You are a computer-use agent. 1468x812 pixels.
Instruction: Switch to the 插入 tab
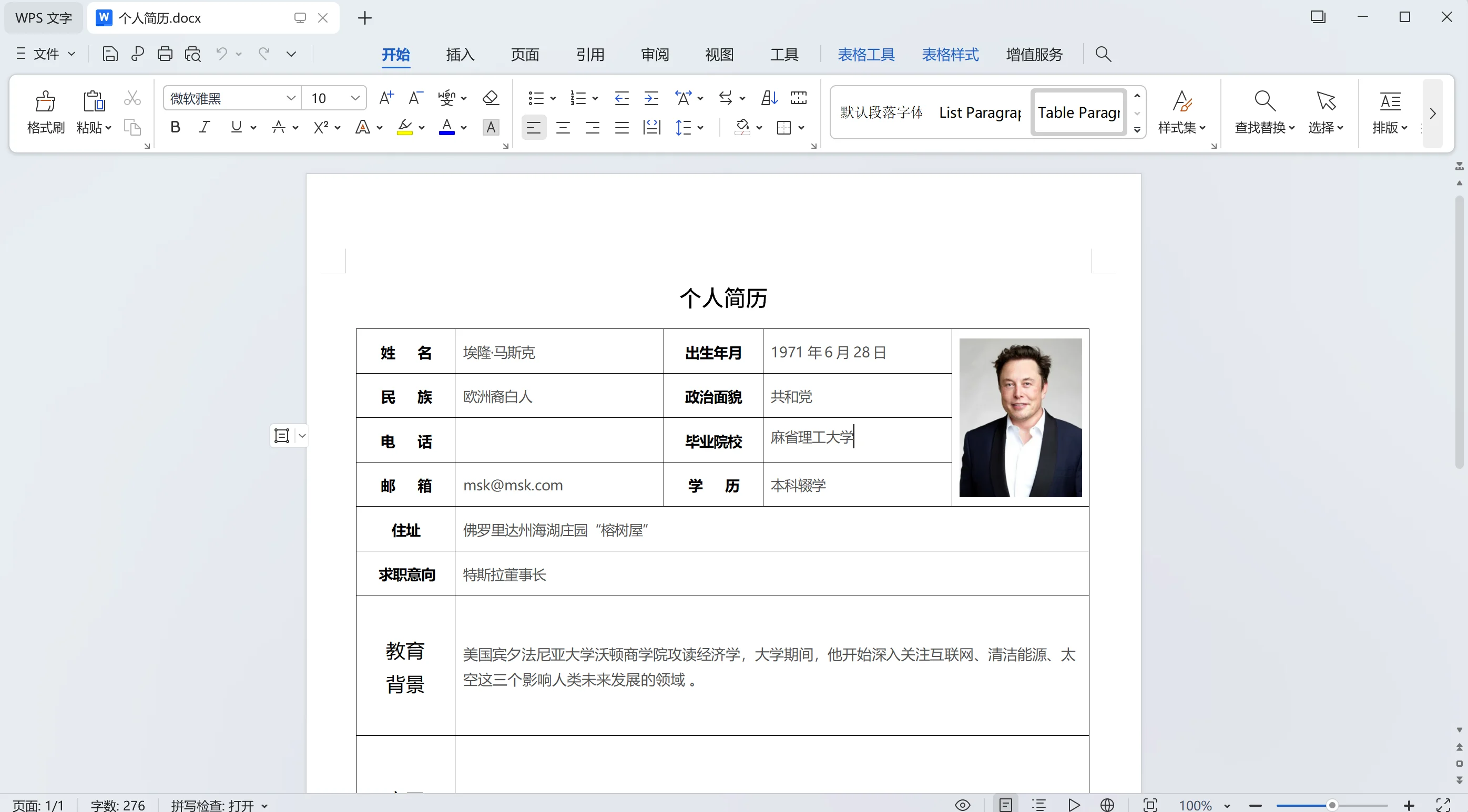460,54
